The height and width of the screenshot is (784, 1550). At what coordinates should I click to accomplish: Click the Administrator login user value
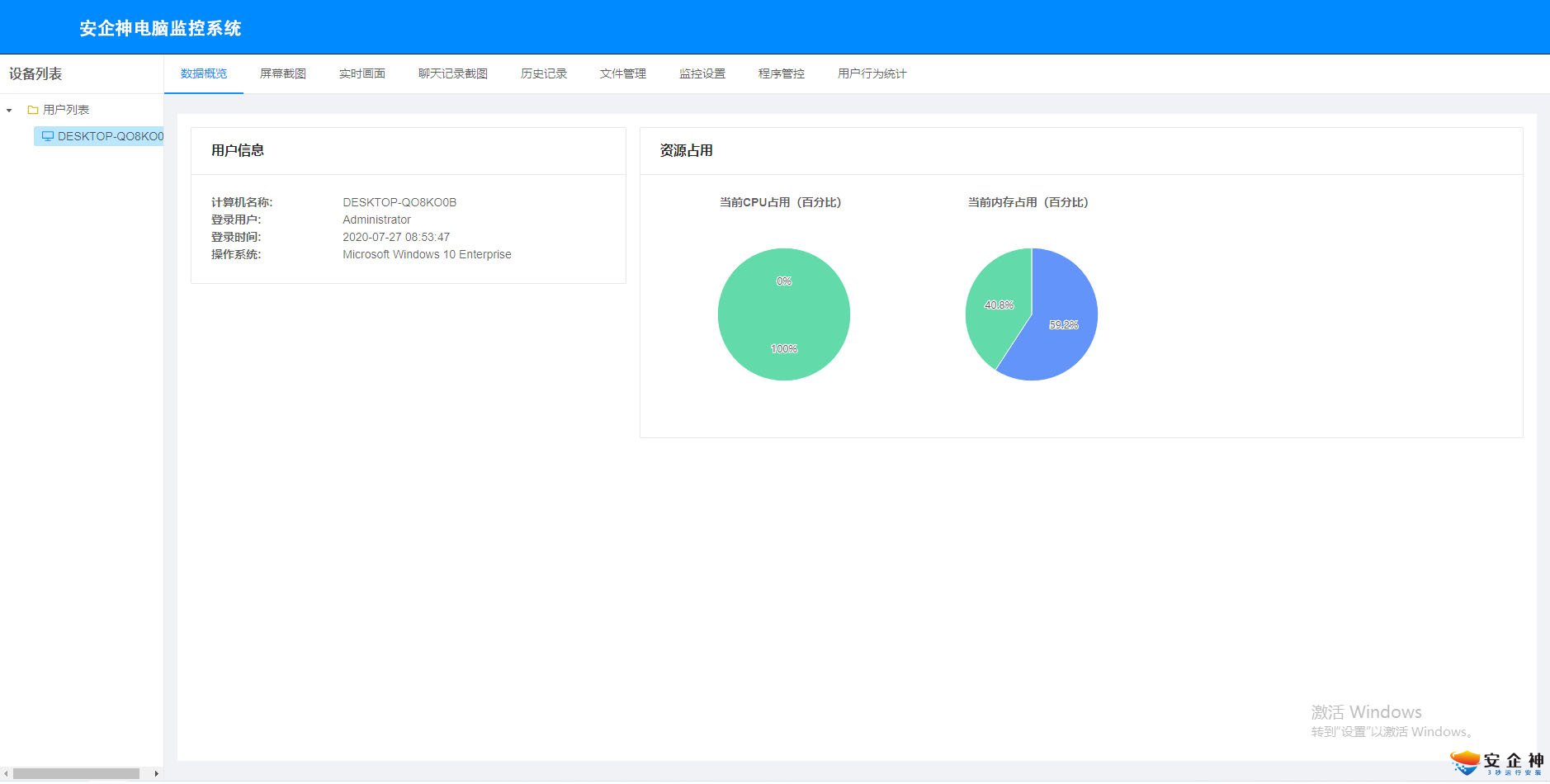[376, 220]
